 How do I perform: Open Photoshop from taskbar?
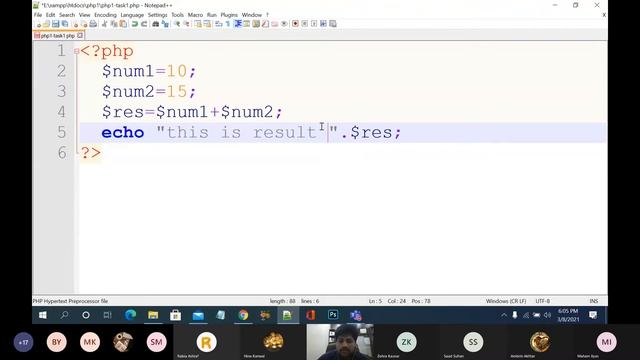333,315
